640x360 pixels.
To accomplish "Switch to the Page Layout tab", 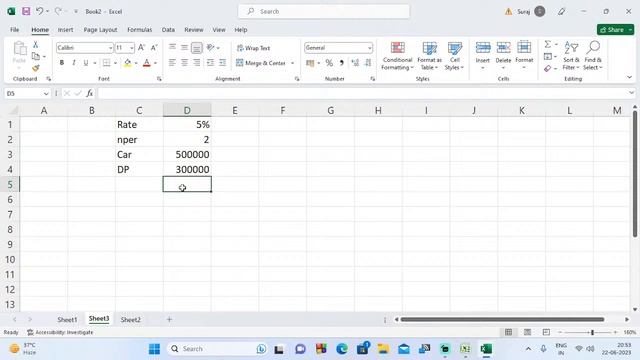I will (x=100, y=30).
